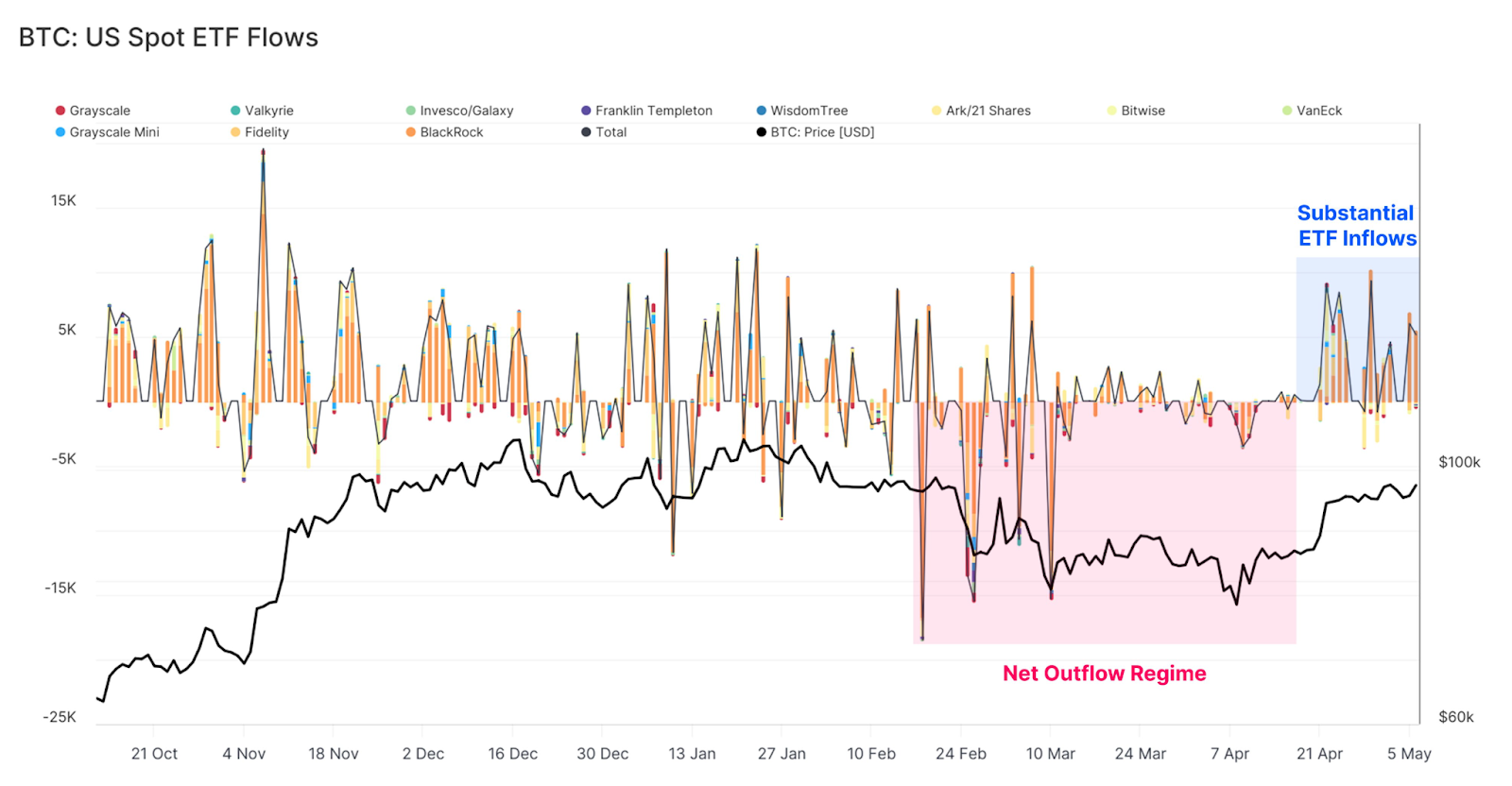Click the black BTC Price legend dot
The height and width of the screenshot is (786, 1512).
point(762,132)
